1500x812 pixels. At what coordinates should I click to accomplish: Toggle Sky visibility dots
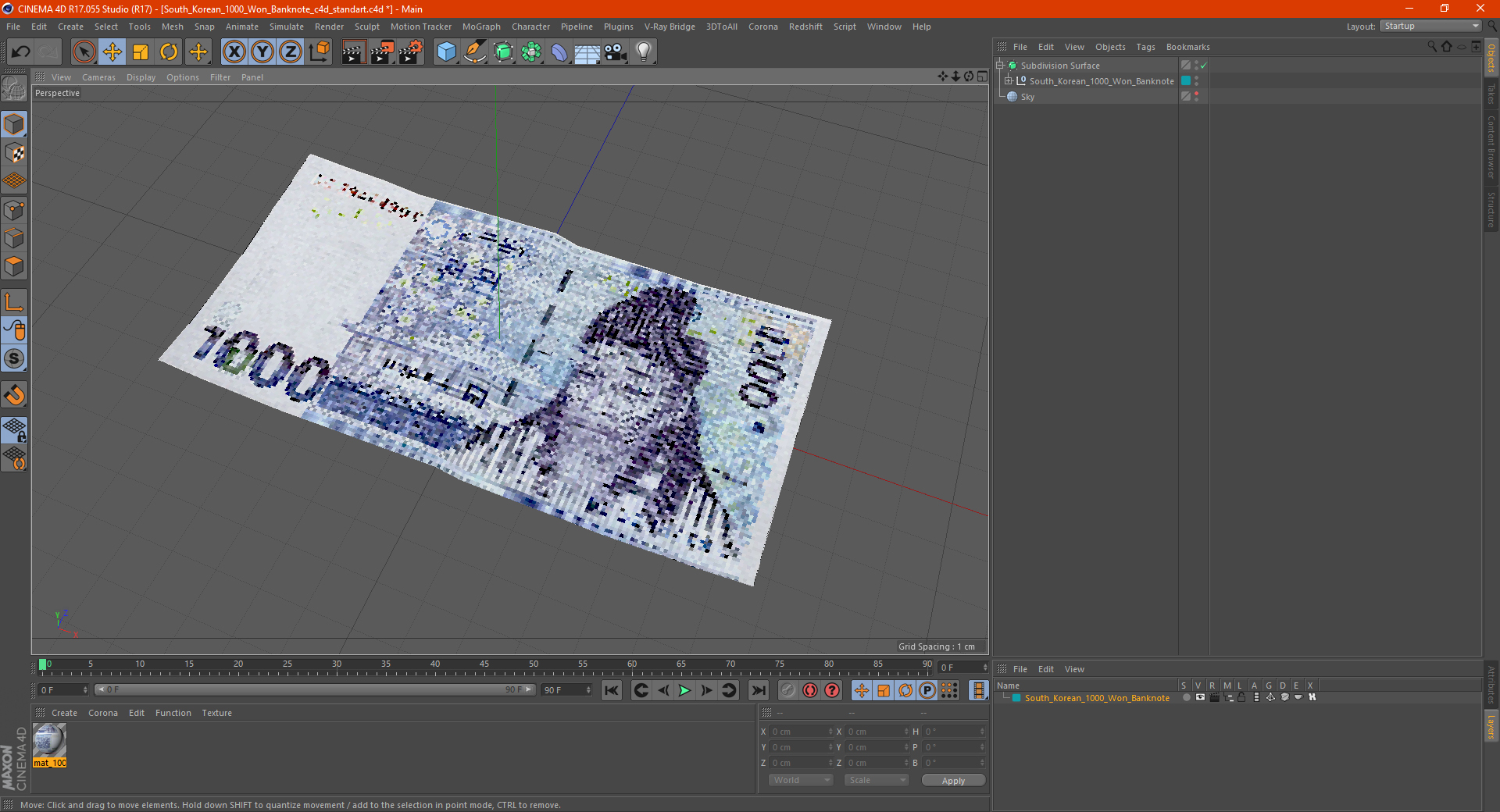point(1196,97)
